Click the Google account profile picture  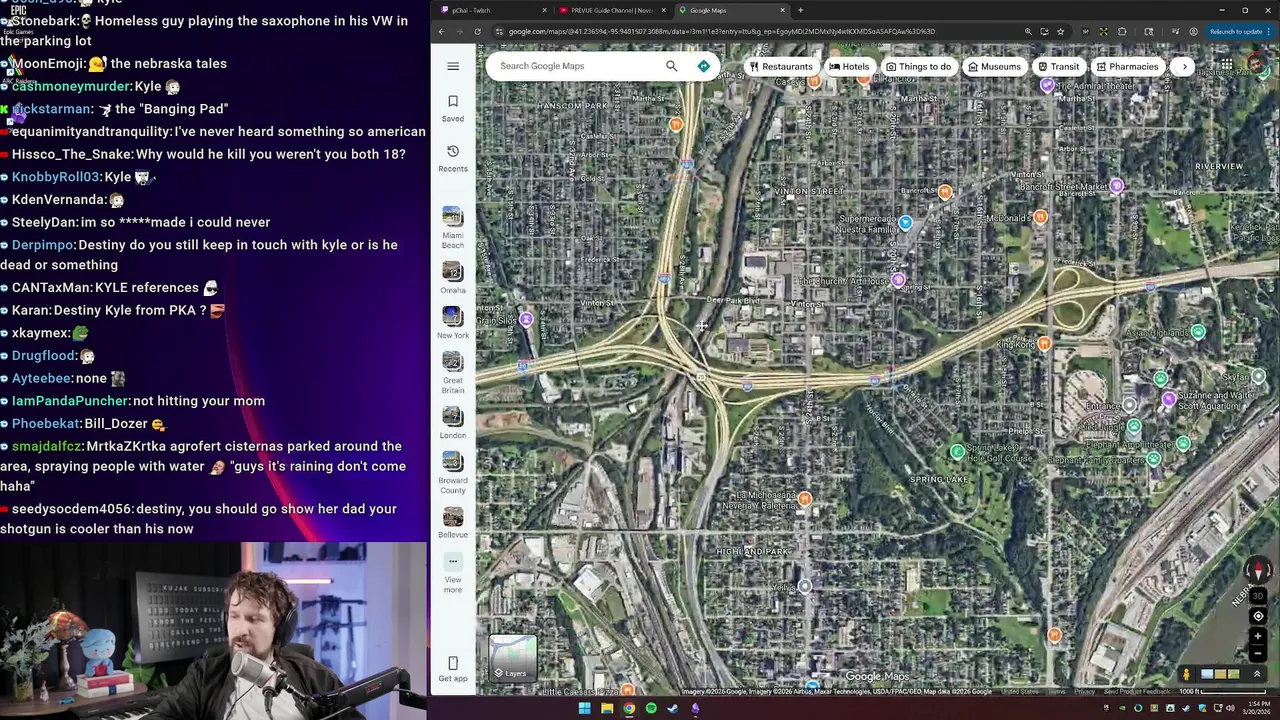[1256, 66]
